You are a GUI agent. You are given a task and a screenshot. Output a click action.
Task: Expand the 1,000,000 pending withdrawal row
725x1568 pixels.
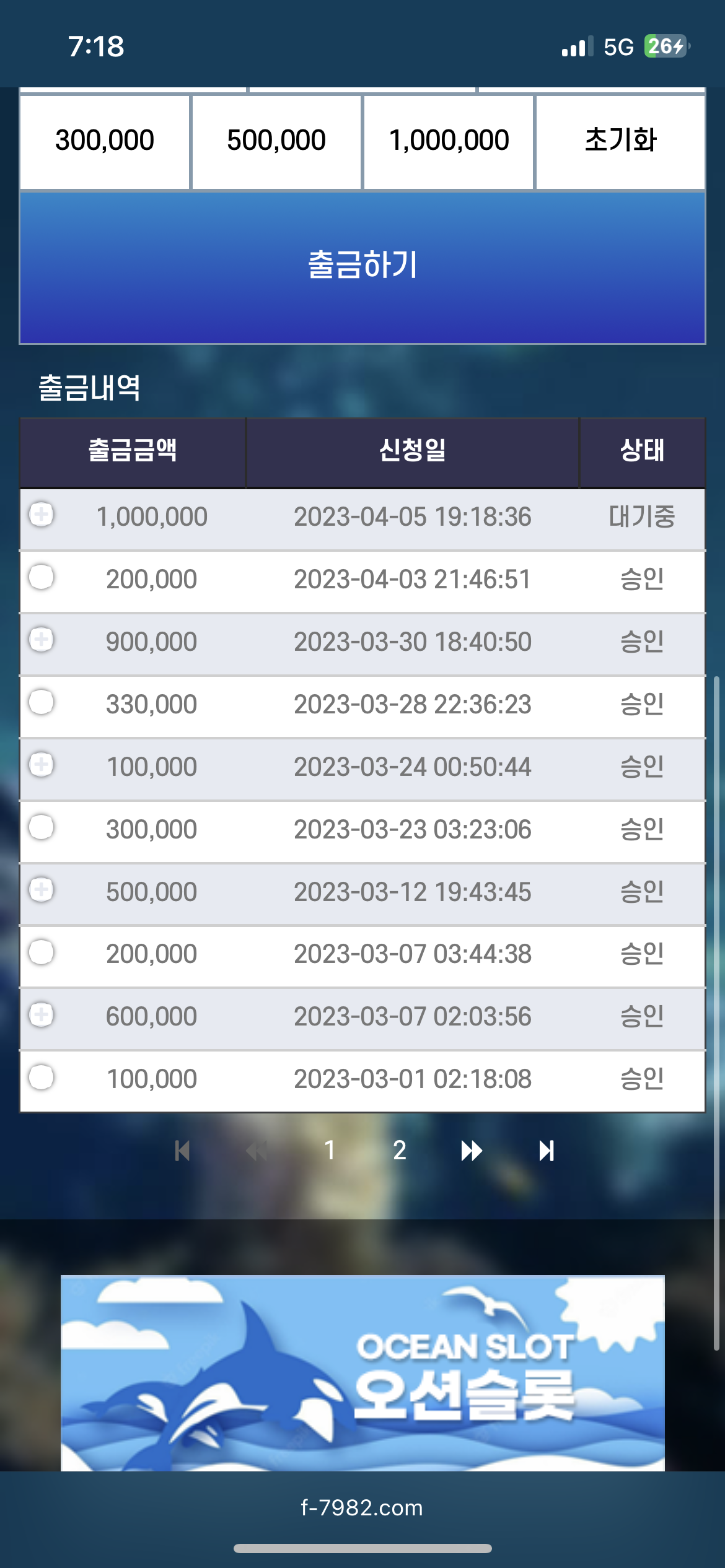click(x=42, y=514)
